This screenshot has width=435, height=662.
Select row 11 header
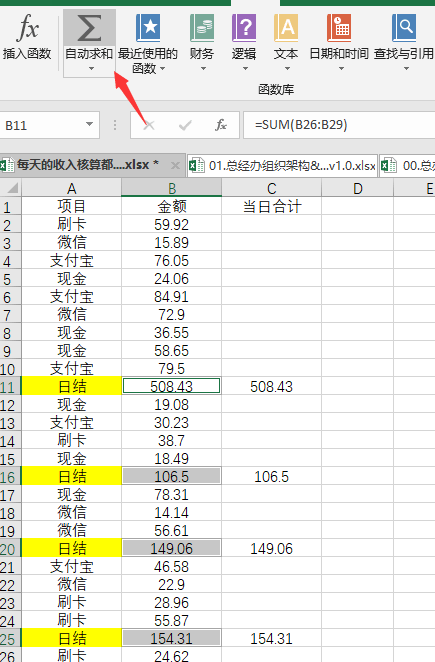tap(10, 387)
